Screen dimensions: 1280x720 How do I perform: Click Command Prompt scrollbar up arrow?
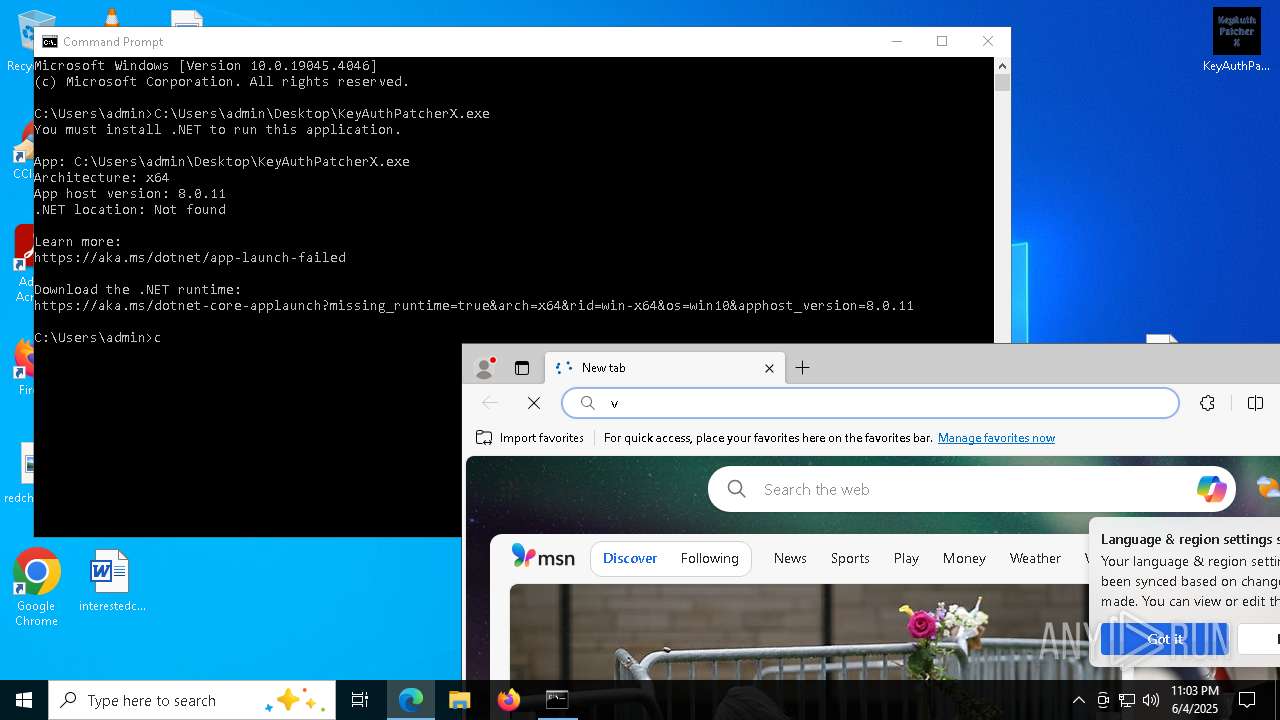click(1002, 65)
